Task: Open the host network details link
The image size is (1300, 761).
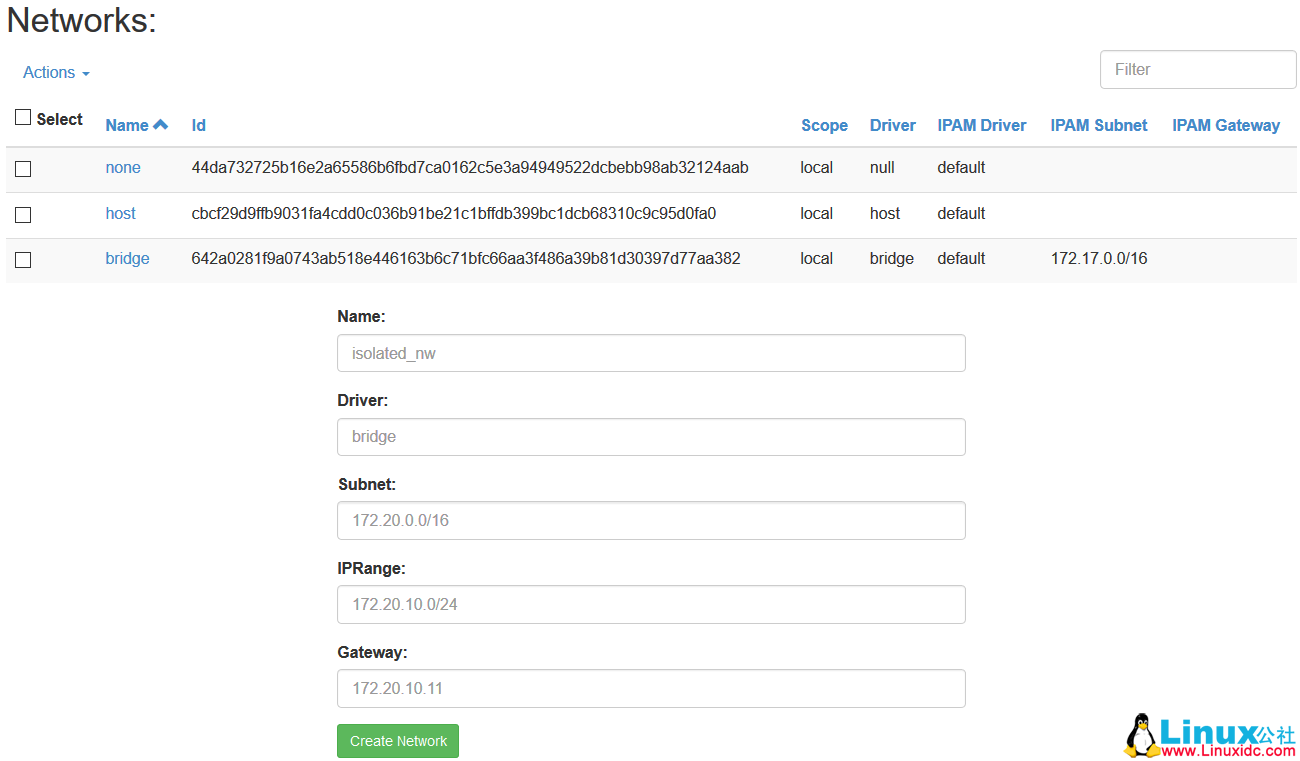Action: pyautogui.click(x=120, y=213)
